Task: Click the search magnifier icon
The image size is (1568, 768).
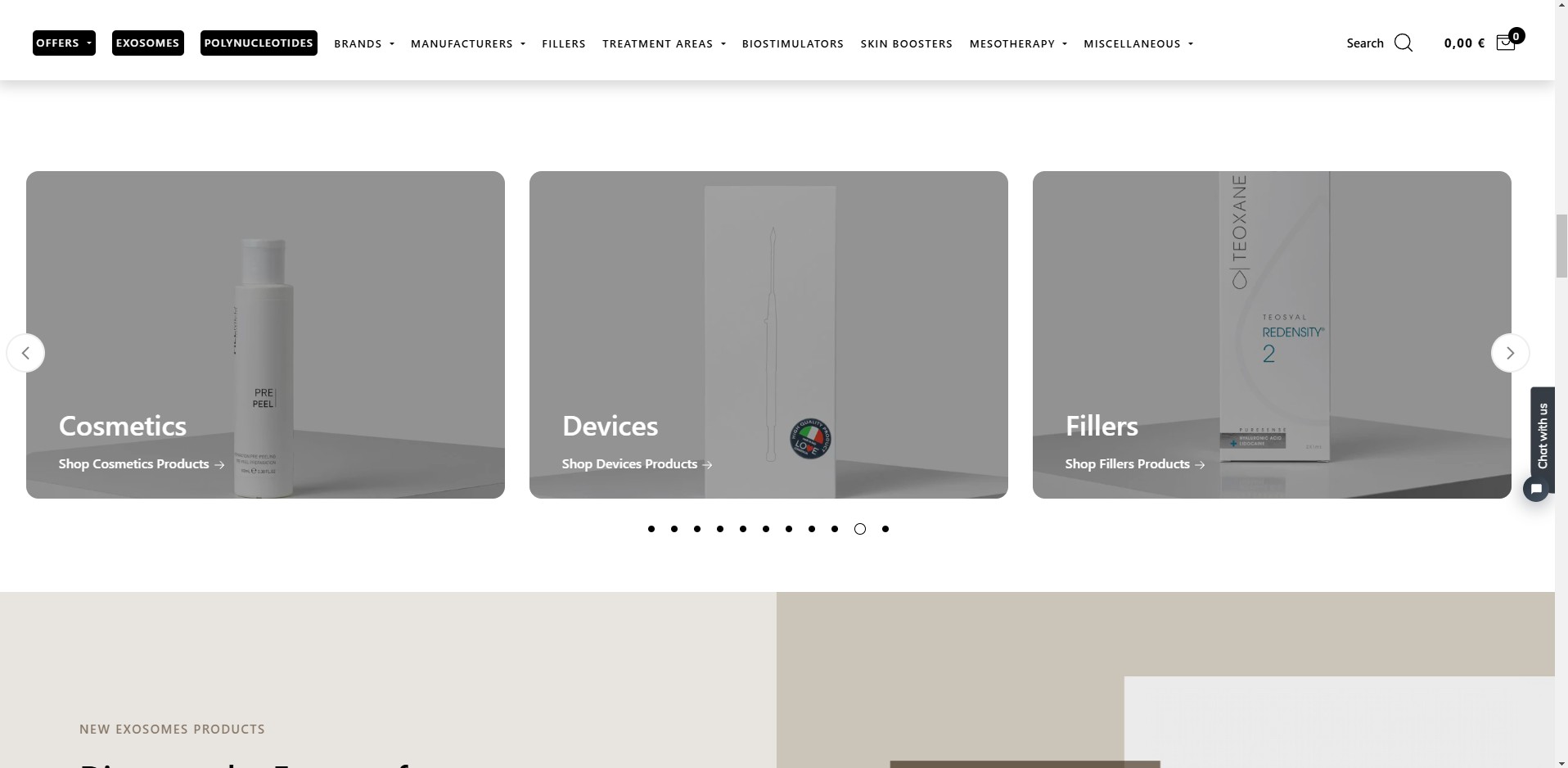Action: tap(1403, 43)
